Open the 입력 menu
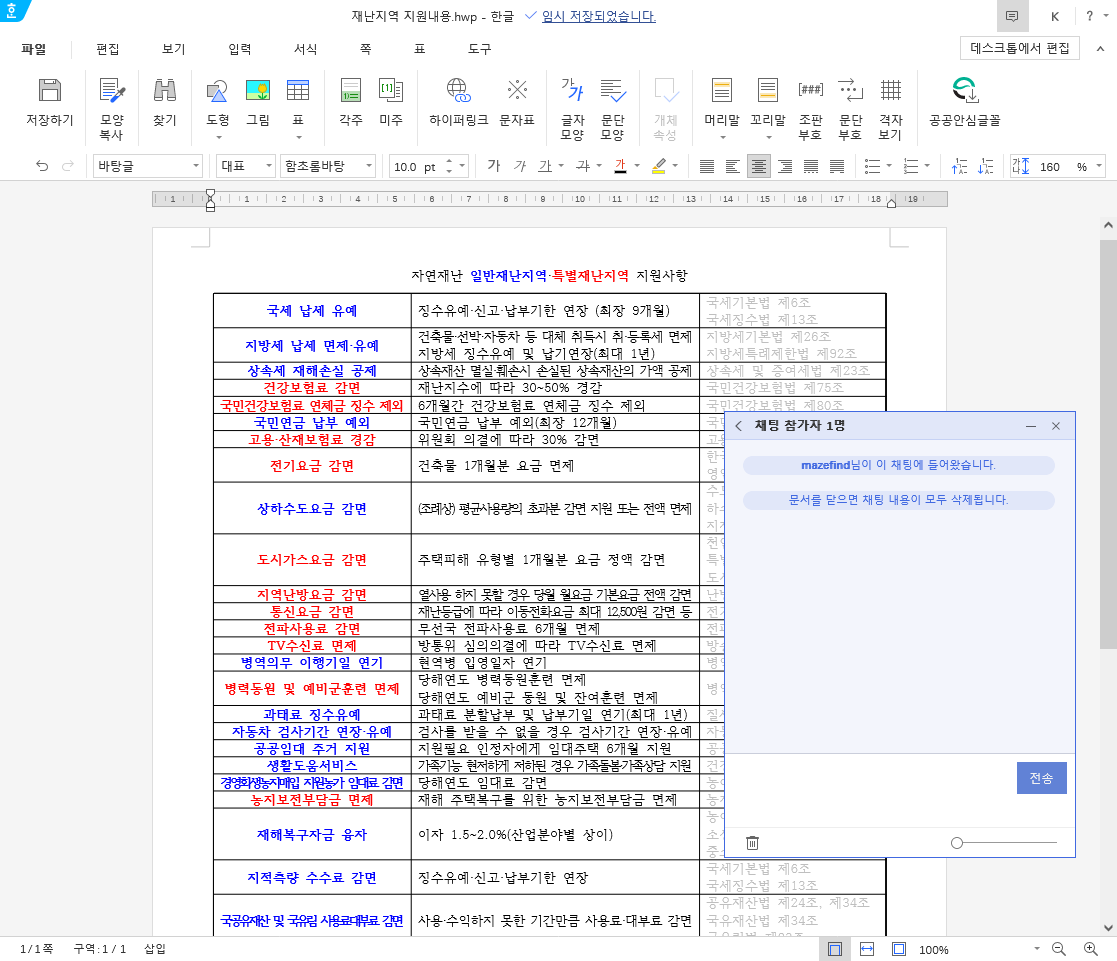Viewport: 1117px width, 961px height. pos(240,48)
